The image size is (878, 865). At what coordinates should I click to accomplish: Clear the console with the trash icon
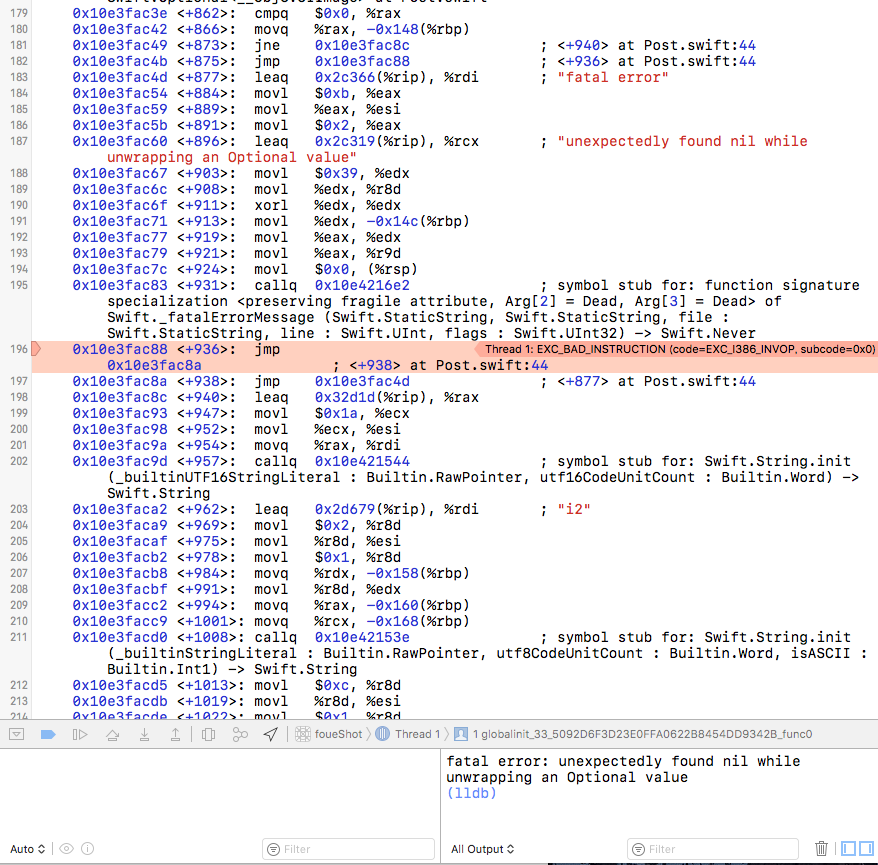tap(821, 848)
